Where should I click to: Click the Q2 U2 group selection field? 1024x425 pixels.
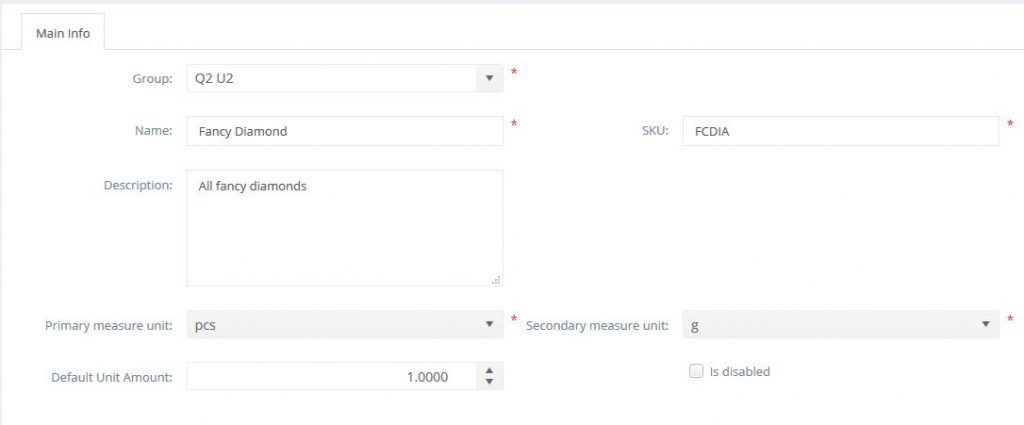(x=330, y=78)
